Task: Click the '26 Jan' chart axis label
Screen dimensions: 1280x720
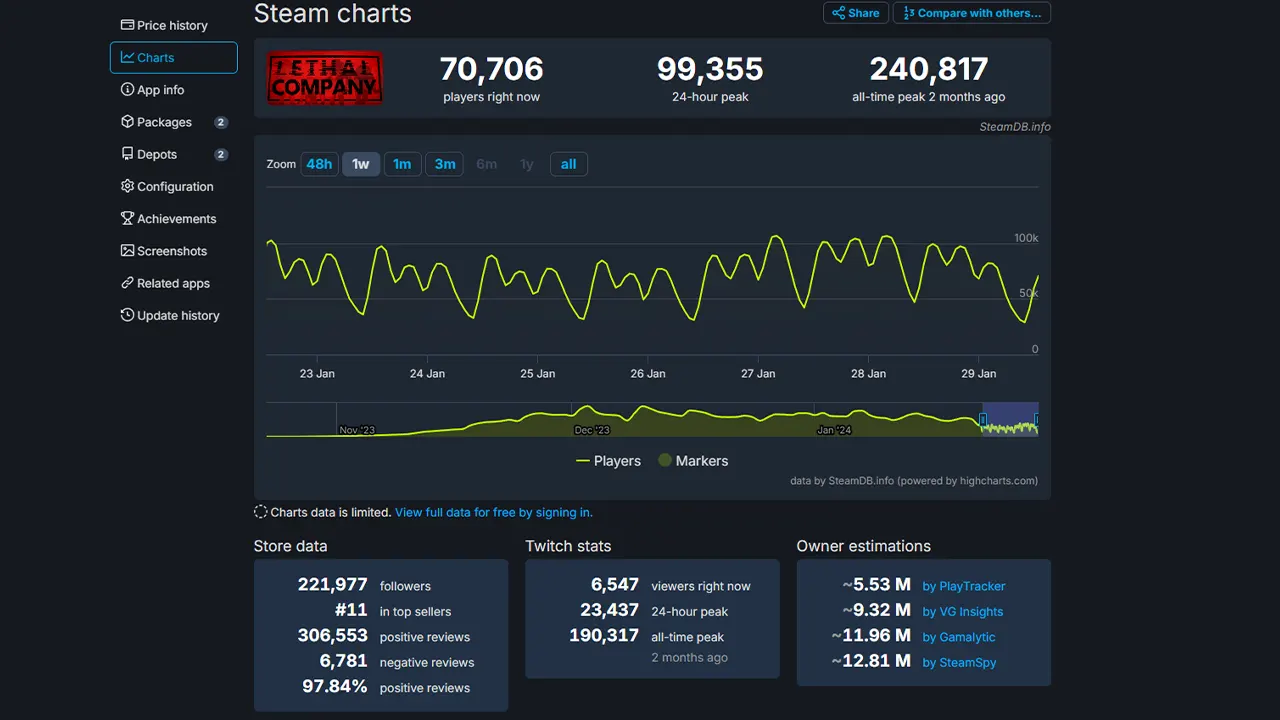Action: click(648, 373)
